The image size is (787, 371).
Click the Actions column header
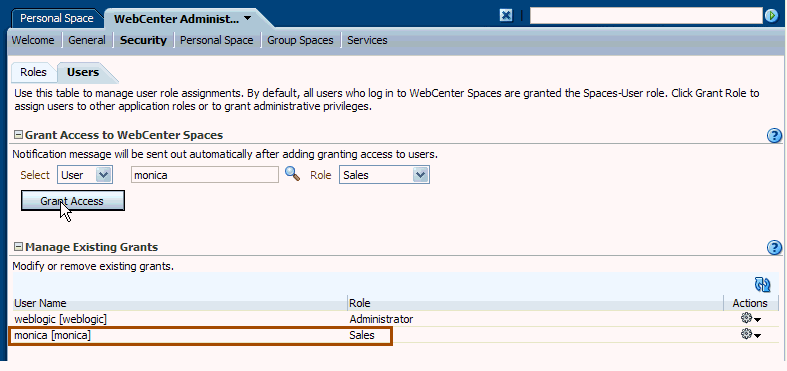point(751,303)
